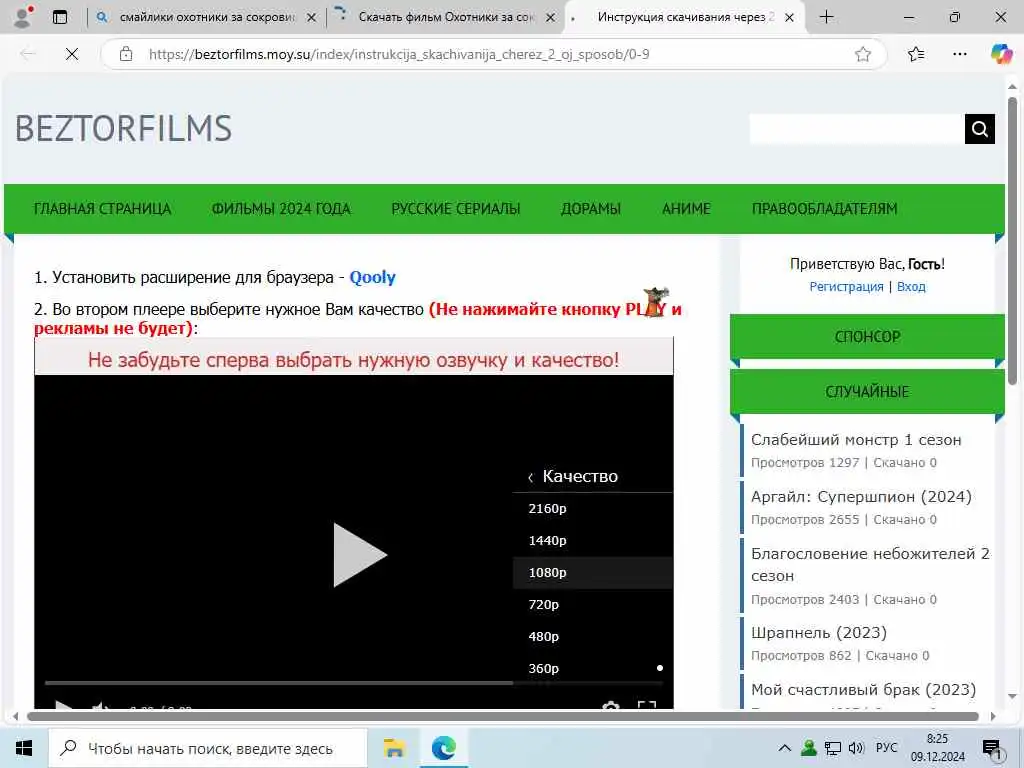Select 1080p quality
This screenshot has height=768, width=1024.
(592, 573)
